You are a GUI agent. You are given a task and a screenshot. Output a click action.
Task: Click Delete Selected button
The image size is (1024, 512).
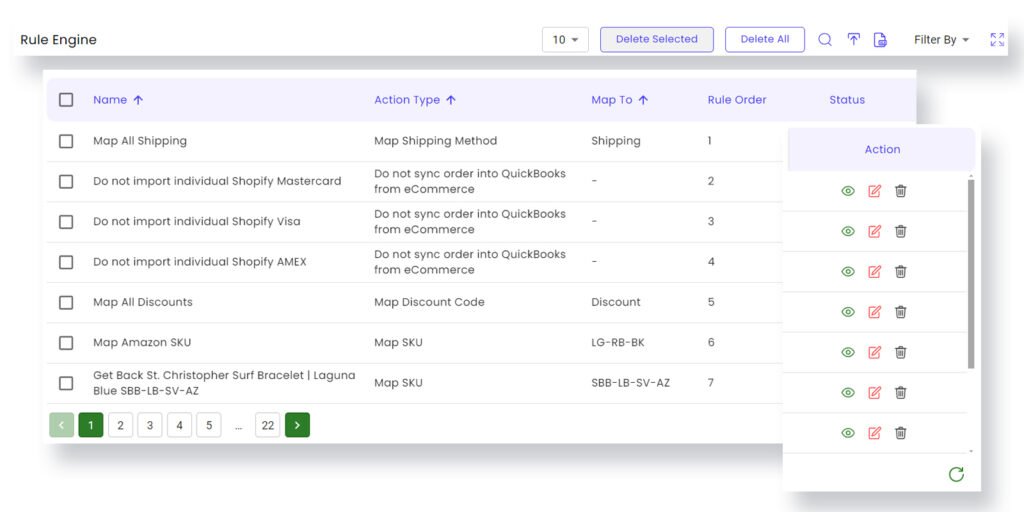tap(656, 39)
